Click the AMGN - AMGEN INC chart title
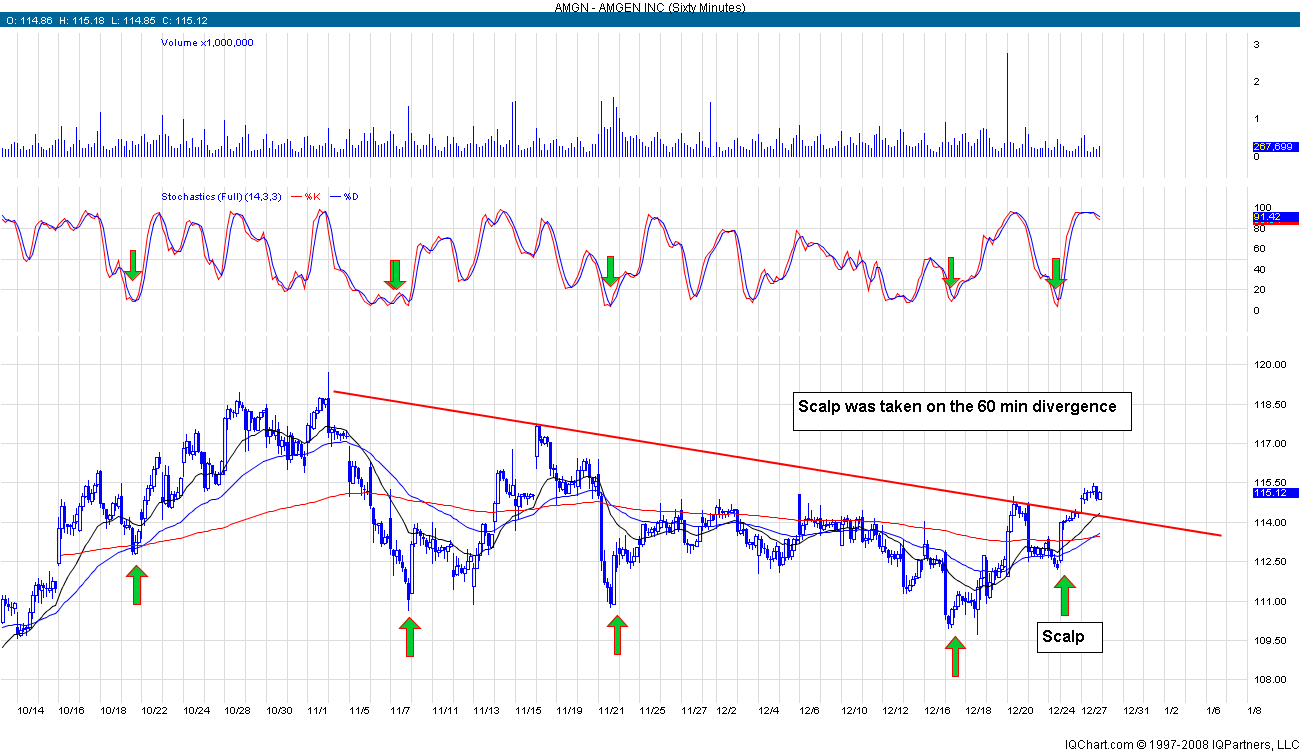This screenshot has width=1300, height=751. coord(650,7)
